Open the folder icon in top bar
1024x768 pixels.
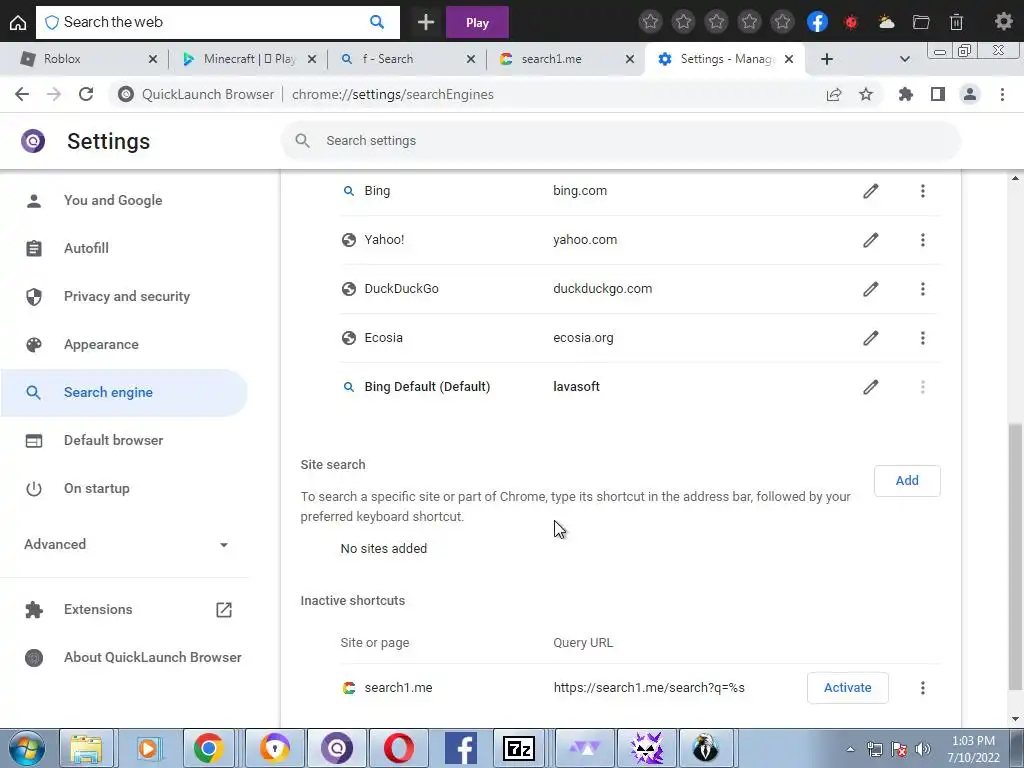(x=921, y=22)
